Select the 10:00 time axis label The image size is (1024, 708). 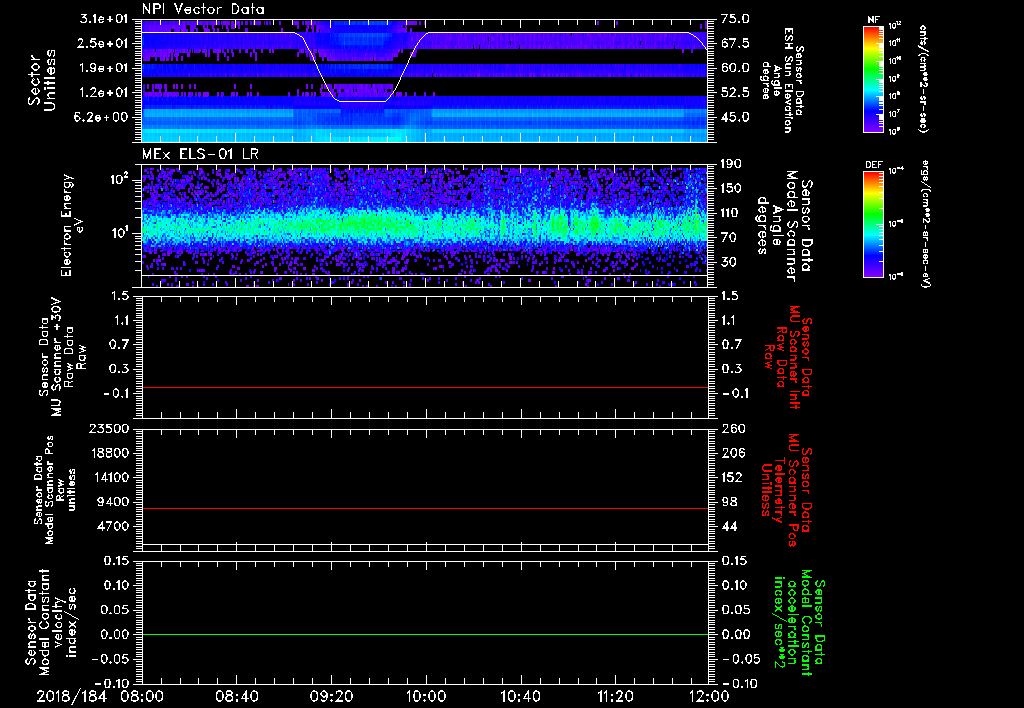coord(427,695)
